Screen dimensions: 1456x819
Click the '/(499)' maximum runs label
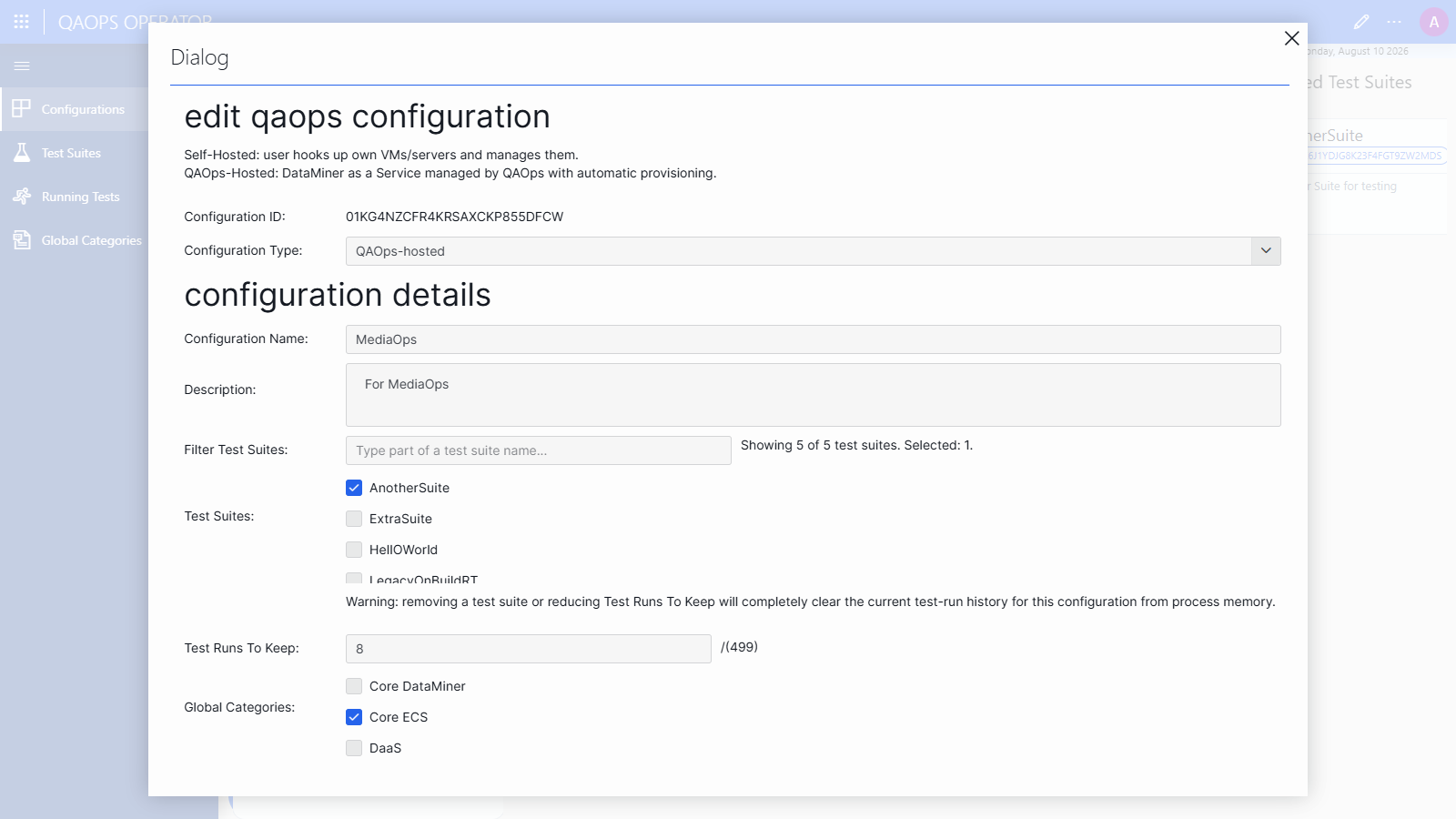coord(739,647)
